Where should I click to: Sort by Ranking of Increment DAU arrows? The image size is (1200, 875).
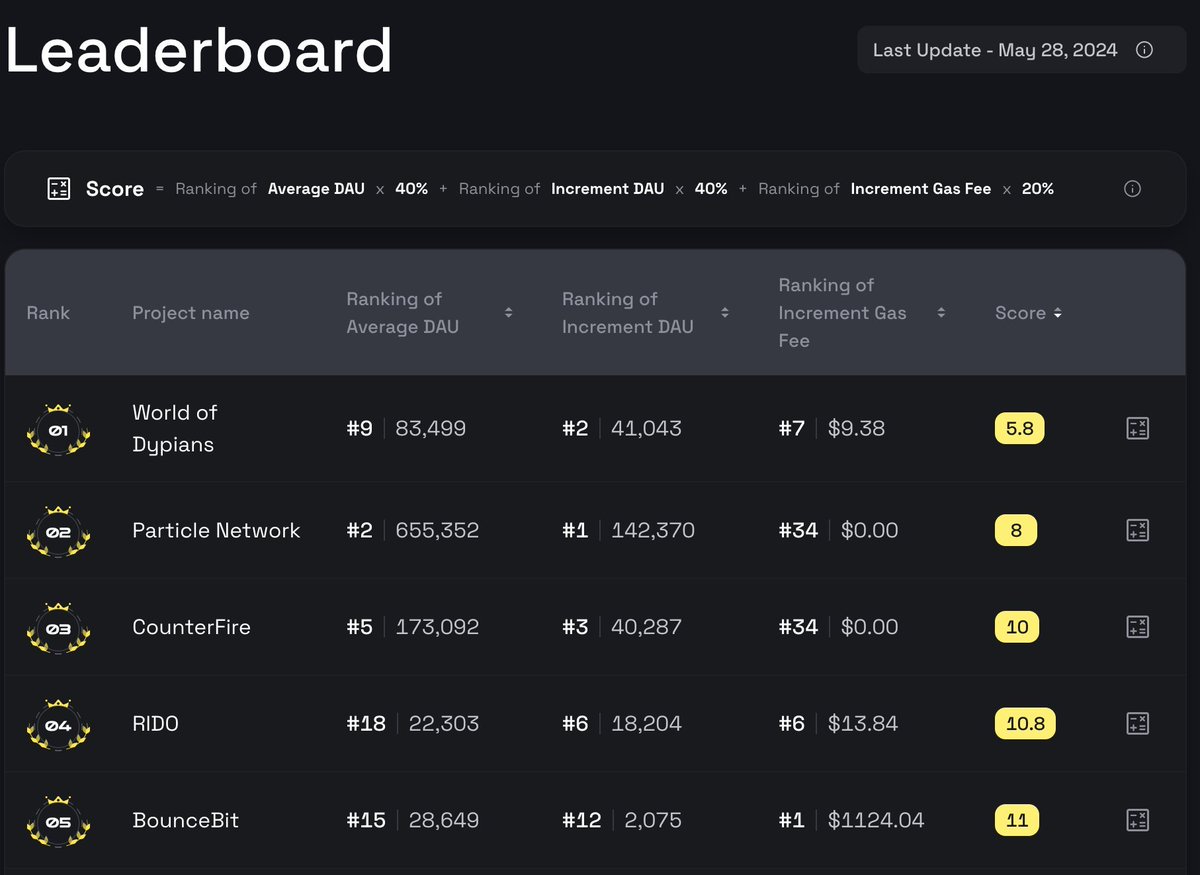[724, 313]
